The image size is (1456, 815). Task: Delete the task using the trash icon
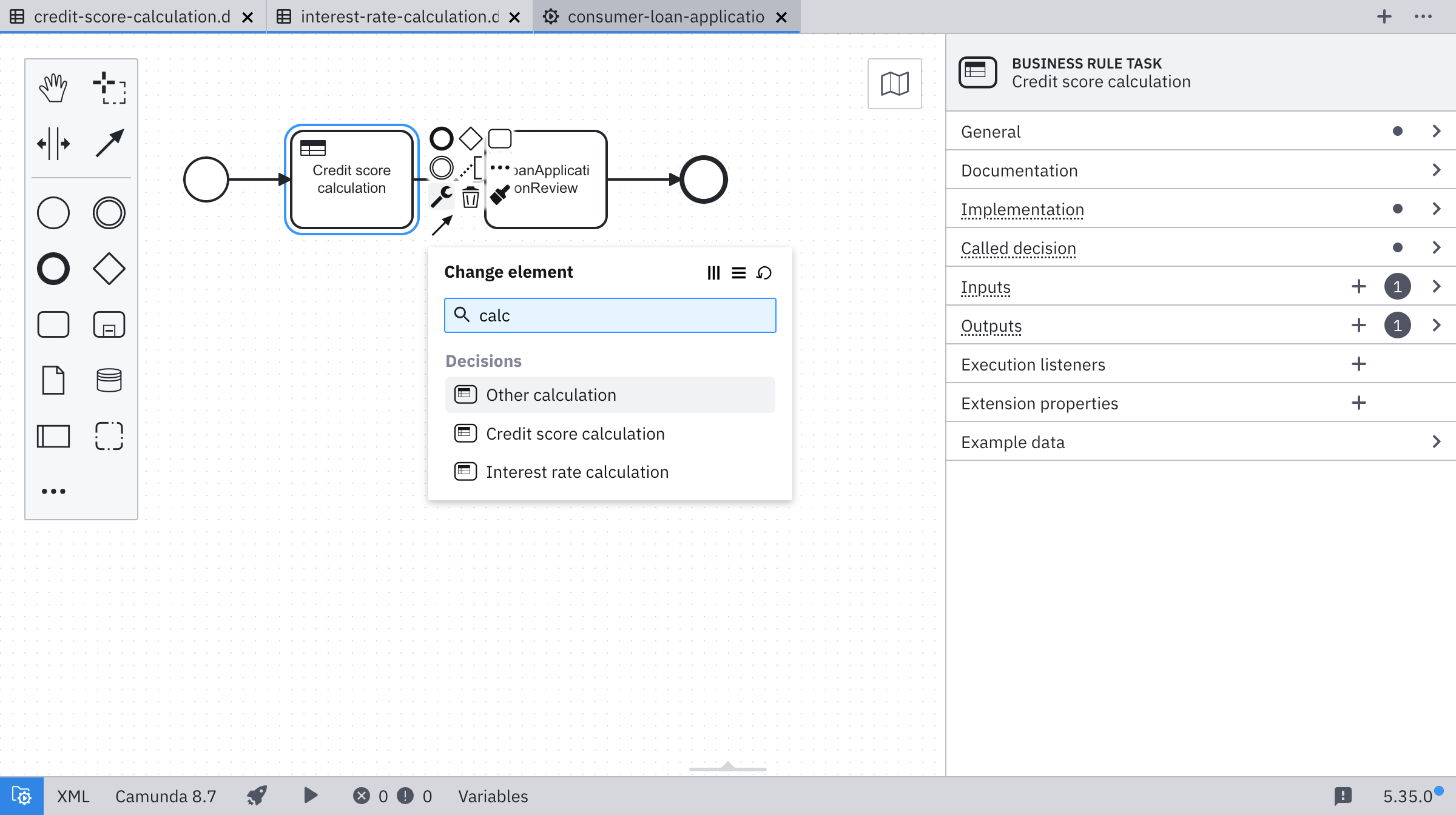[471, 197]
